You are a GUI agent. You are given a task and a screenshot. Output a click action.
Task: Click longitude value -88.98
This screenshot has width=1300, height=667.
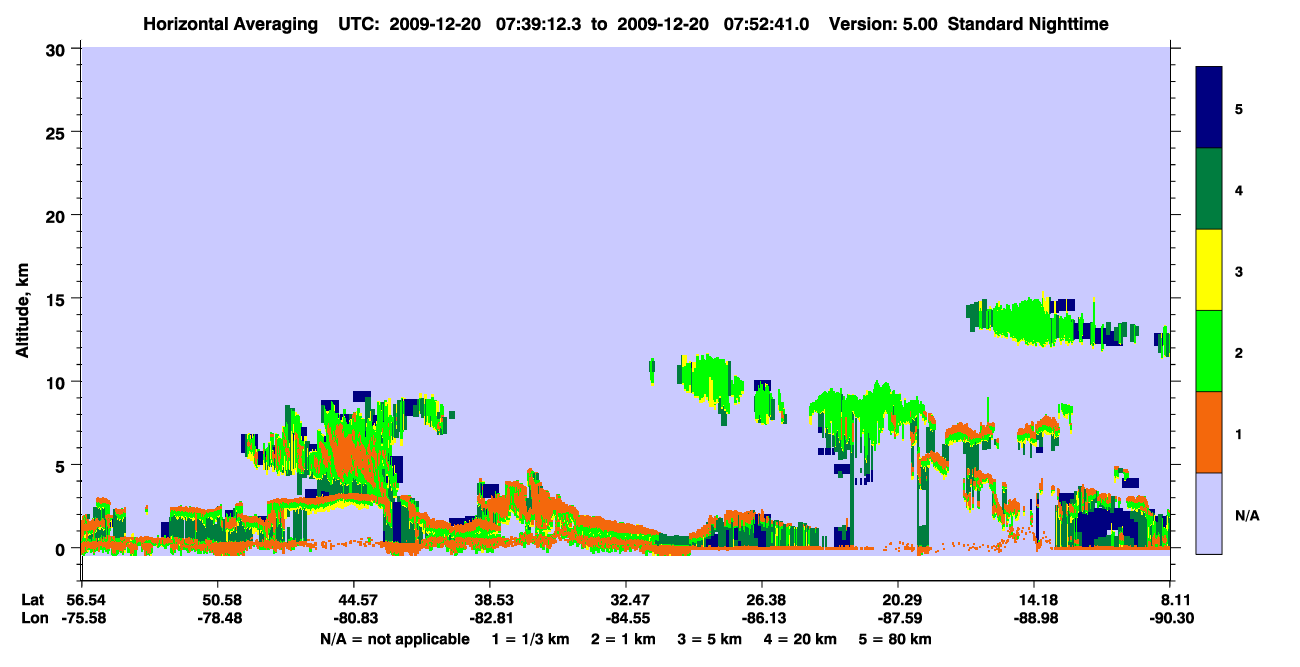tap(1035, 619)
